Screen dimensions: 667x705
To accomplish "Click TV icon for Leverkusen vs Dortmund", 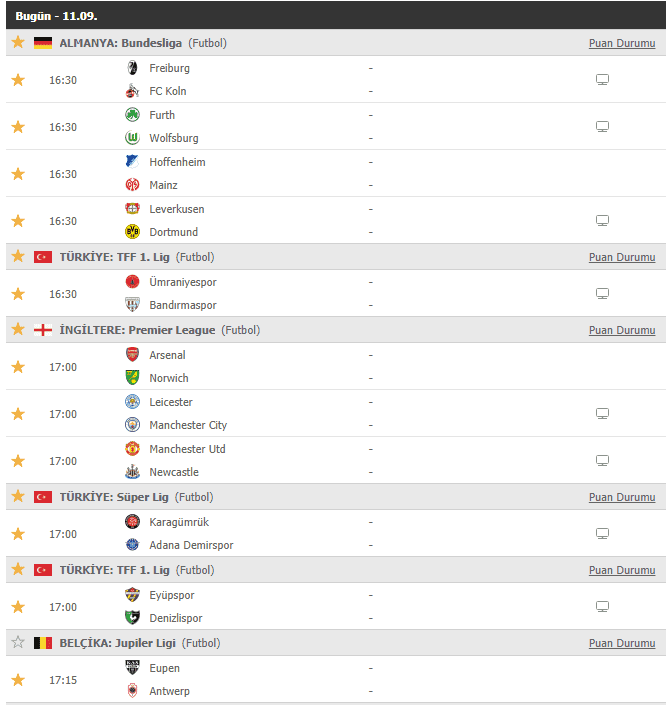I will coord(602,220).
